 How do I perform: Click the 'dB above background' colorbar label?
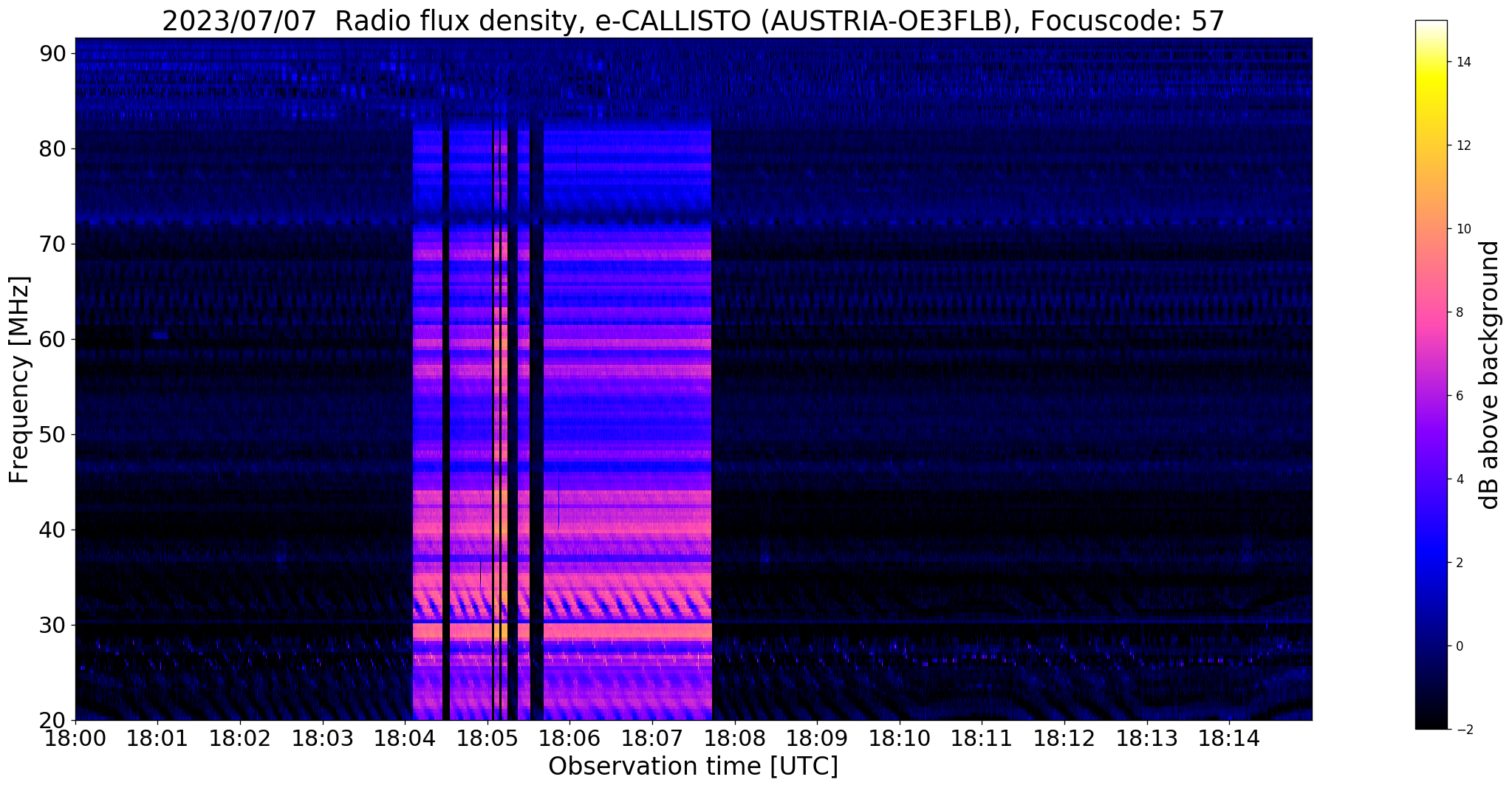tap(1489, 375)
